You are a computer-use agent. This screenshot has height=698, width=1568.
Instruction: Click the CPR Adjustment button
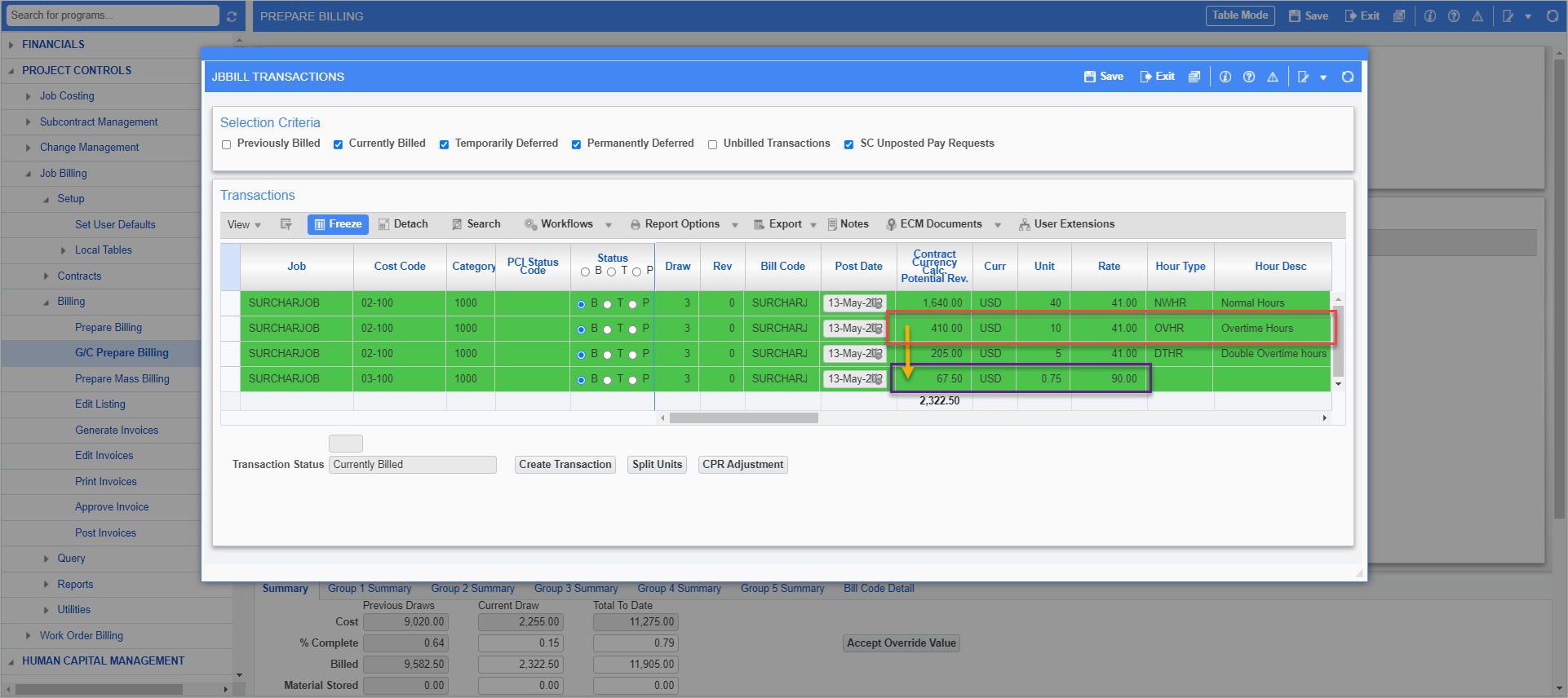point(743,465)
